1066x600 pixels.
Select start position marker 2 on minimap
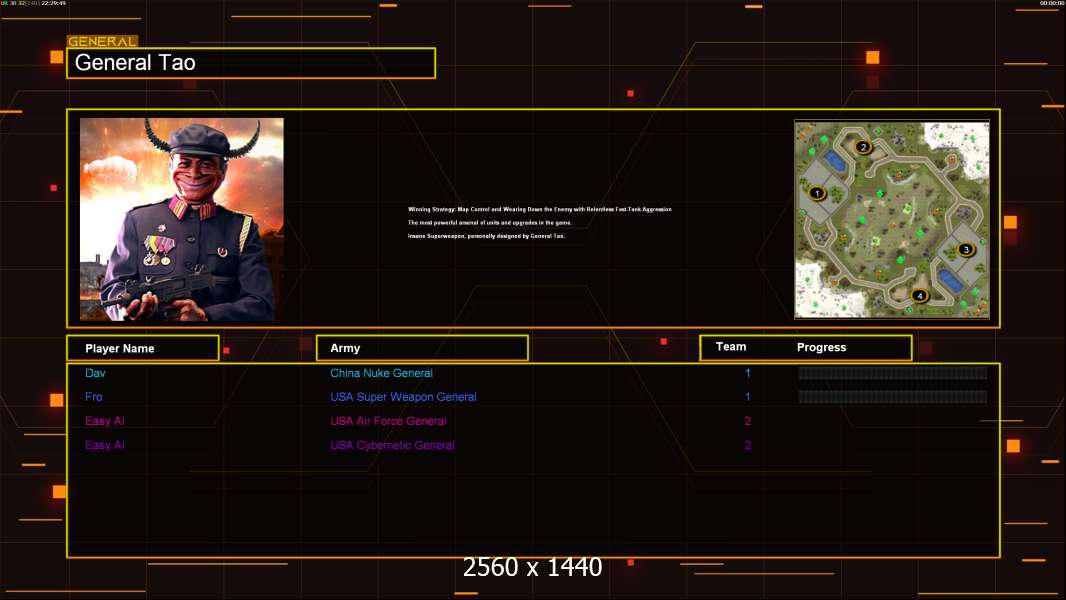(863, 147)
